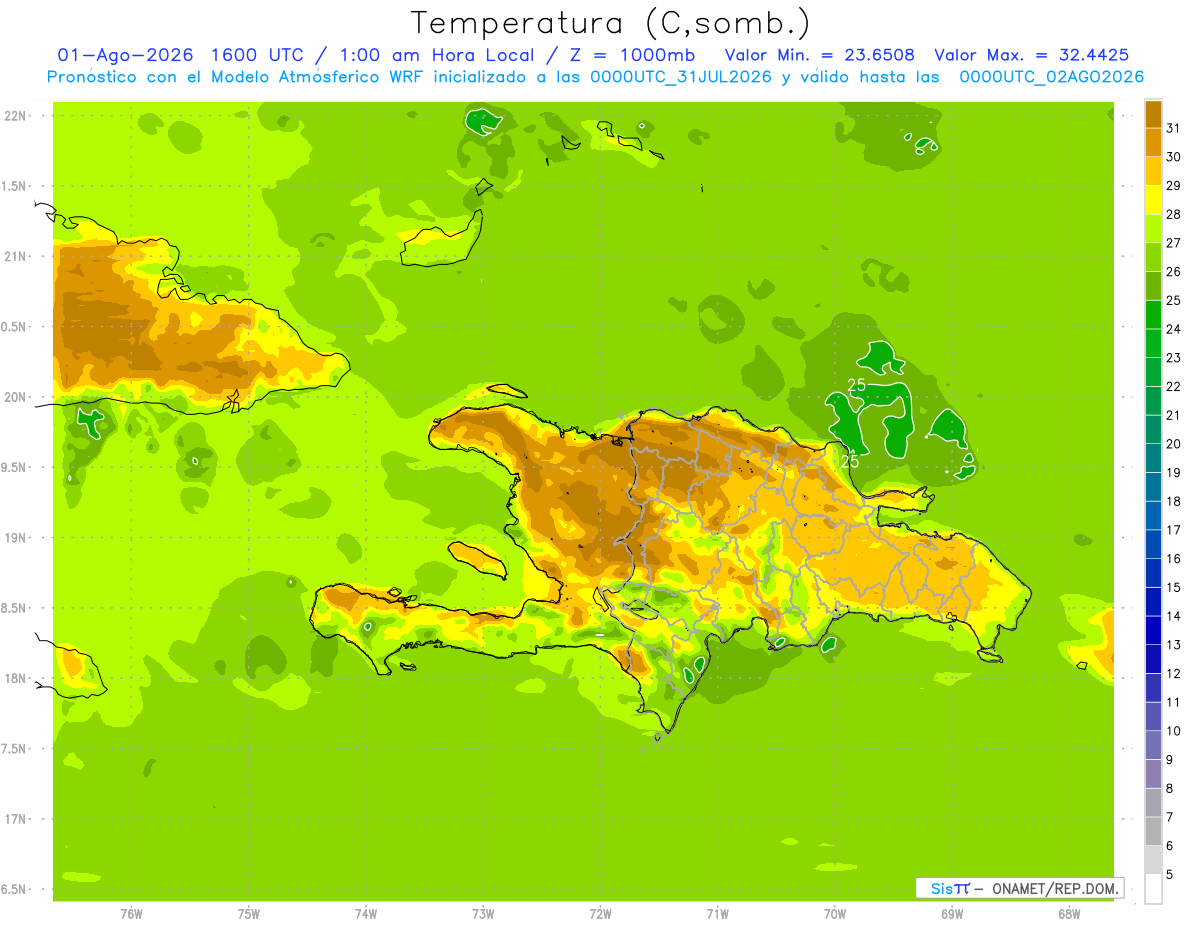Click the '70W' longitude axis label
Image resolution: width=1200 pixels, height=927 pixels.
click(835, 914)
